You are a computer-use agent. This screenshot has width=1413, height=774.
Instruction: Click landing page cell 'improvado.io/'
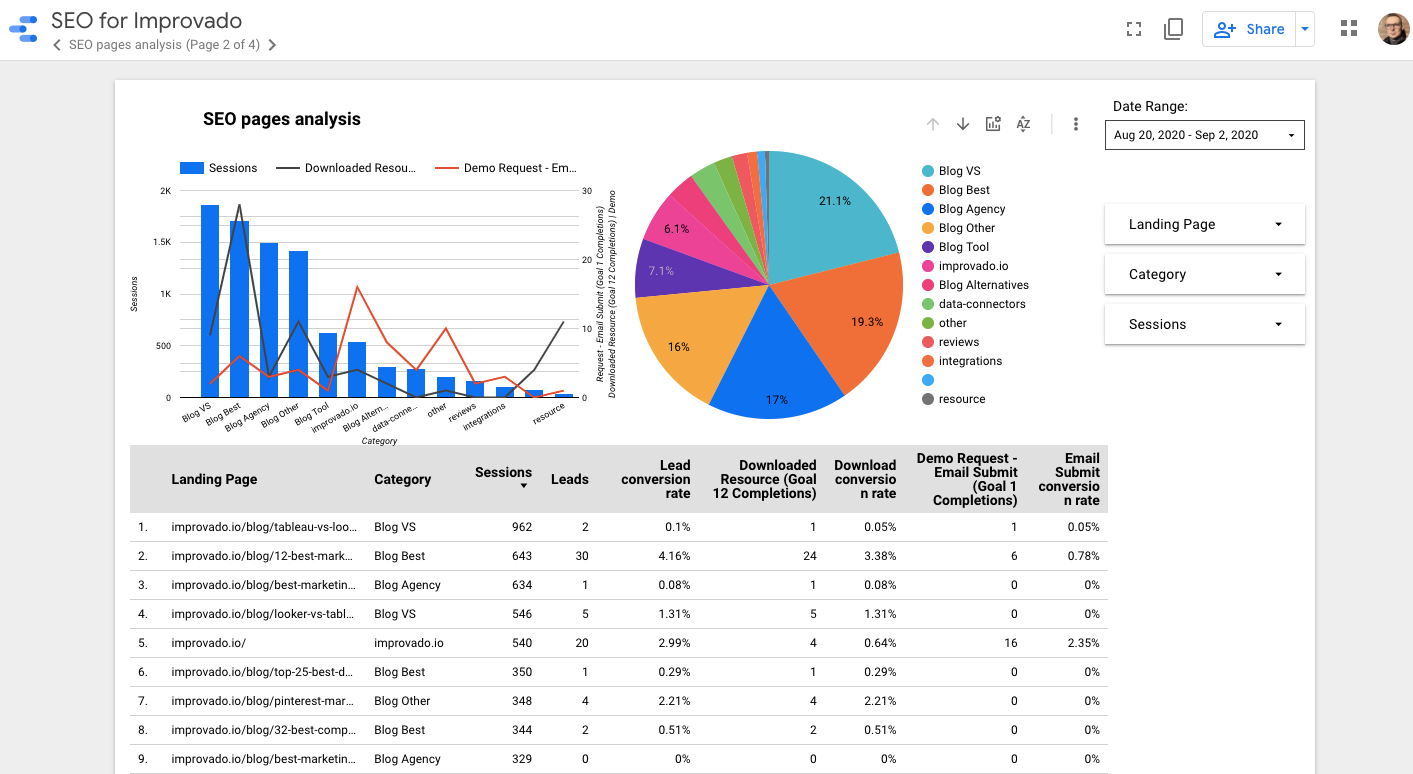pyautogui.click(x=209, y=643)
